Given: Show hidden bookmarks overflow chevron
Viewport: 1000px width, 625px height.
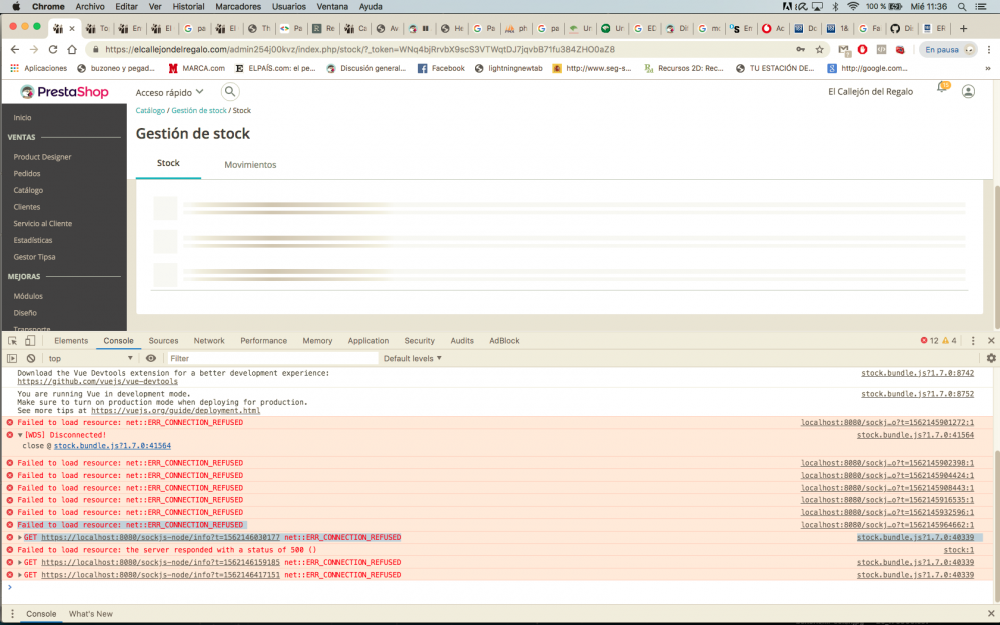Looking at the screenshot, I should coord(988,68).
